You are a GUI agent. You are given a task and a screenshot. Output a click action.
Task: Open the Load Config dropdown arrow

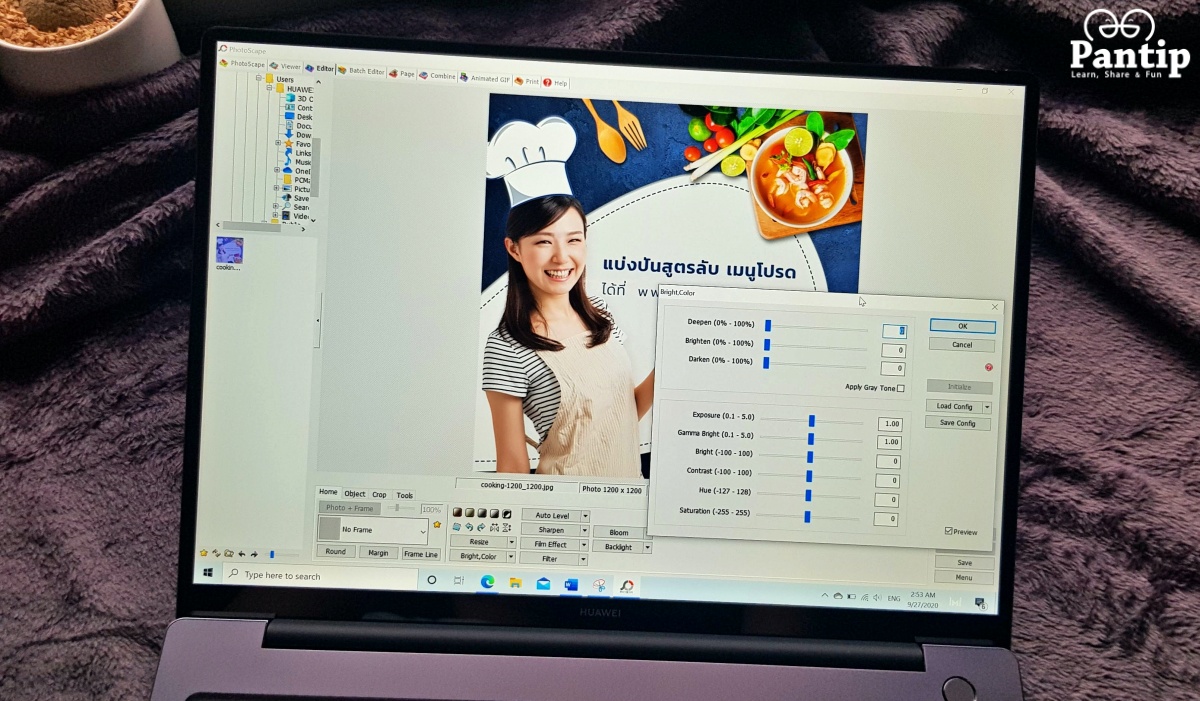988,408
